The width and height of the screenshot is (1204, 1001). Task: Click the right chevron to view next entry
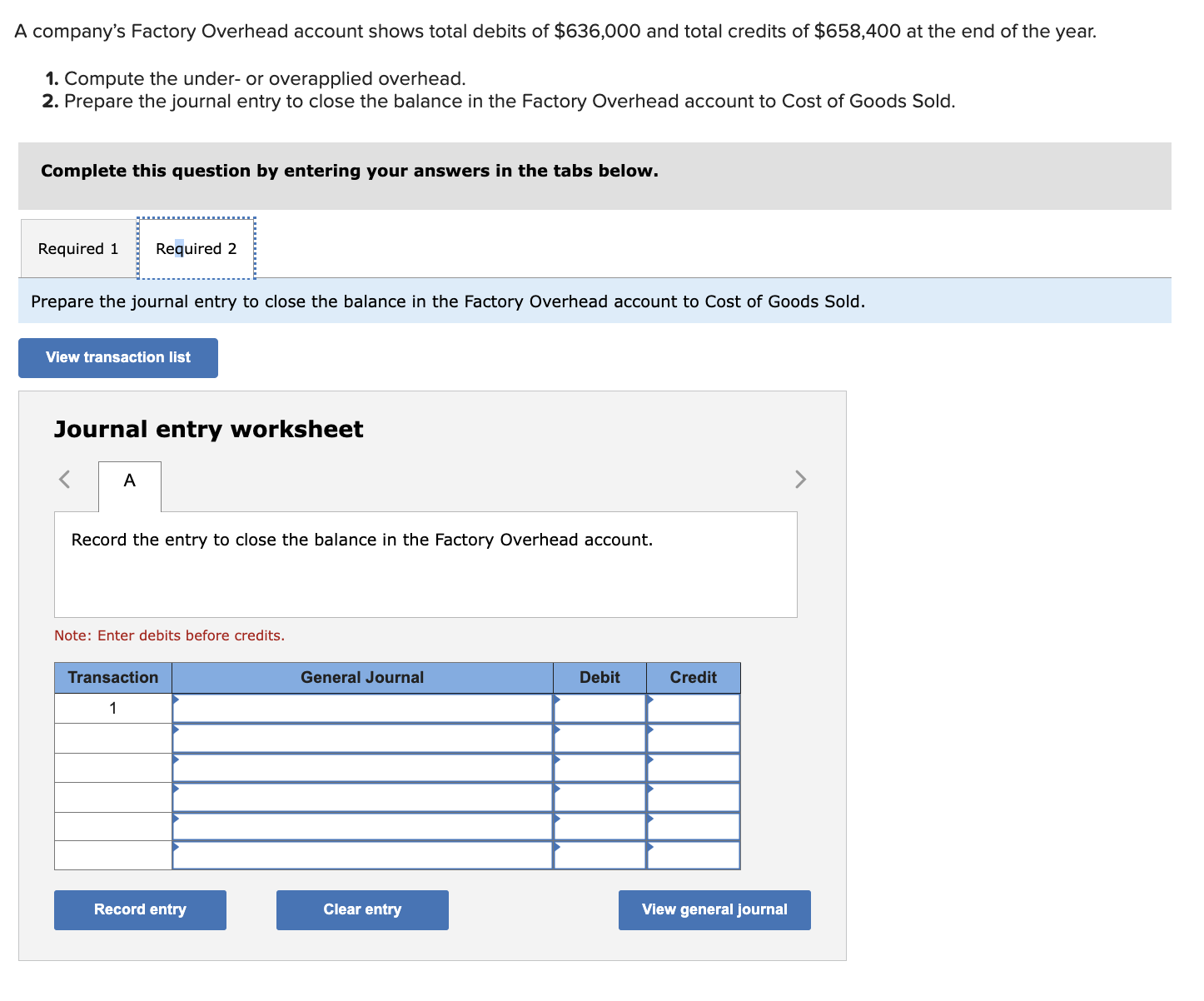click(800, 479)
